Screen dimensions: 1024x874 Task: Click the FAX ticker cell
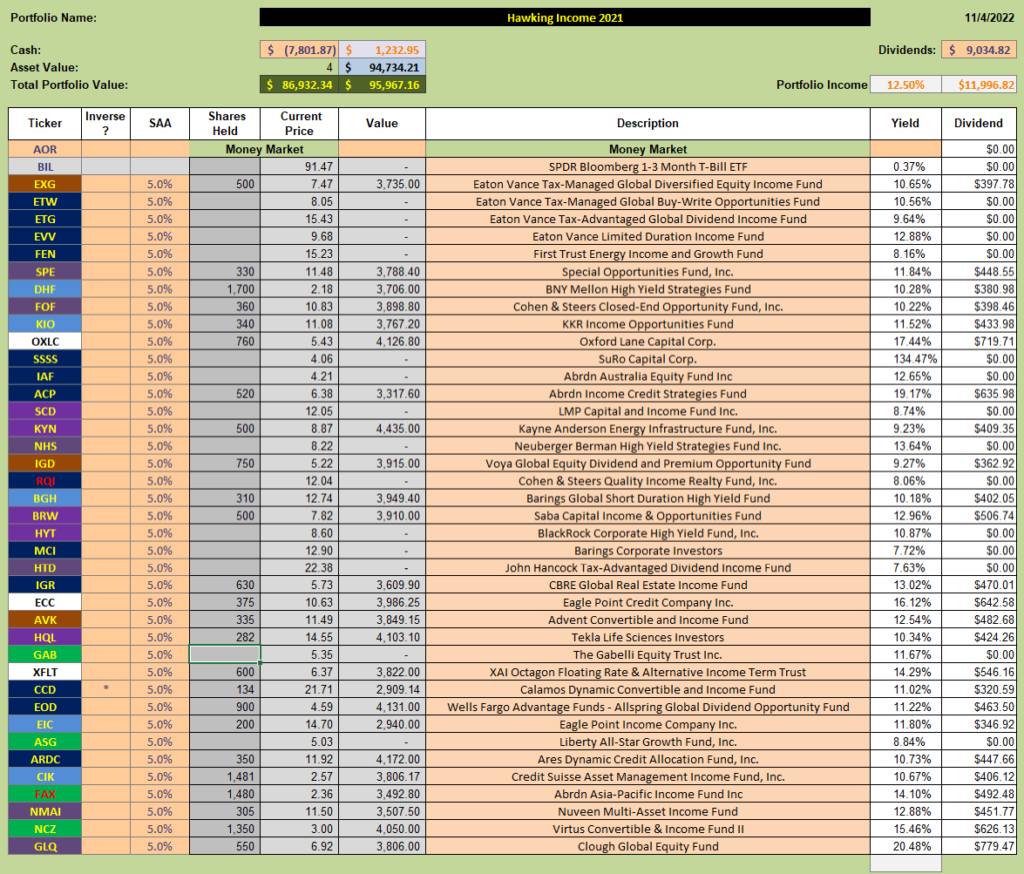[45, 794]
